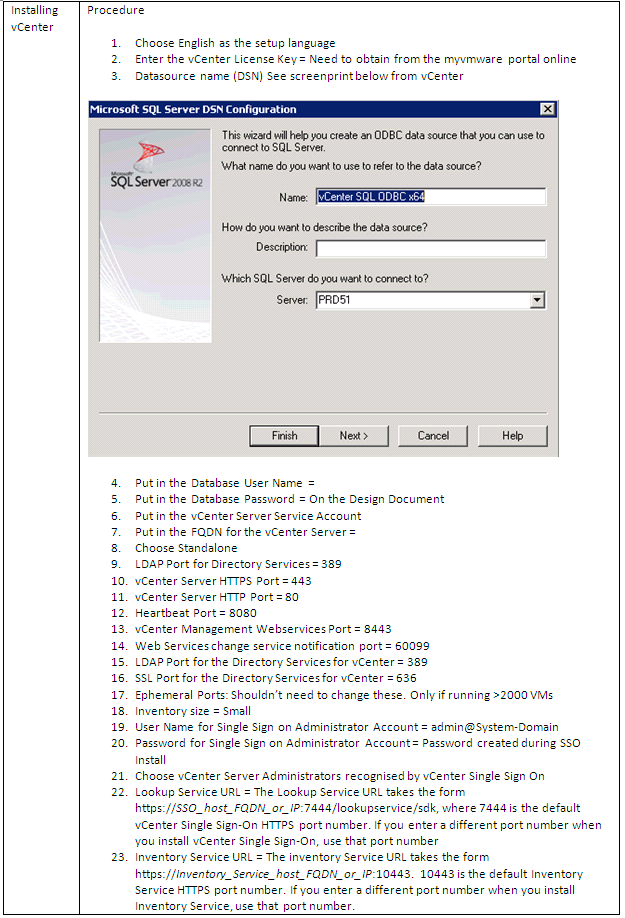Click the data source Name field
The height and width of the screenshot is (918, 625).
coord(431,197)
